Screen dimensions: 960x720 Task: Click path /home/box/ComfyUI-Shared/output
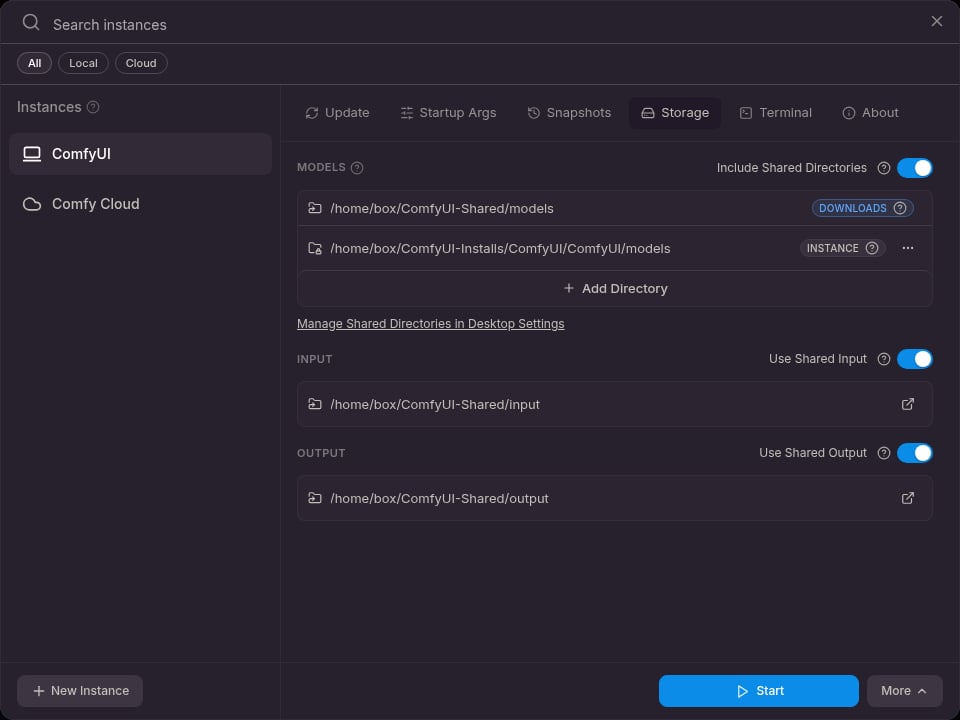pos(439,499)
